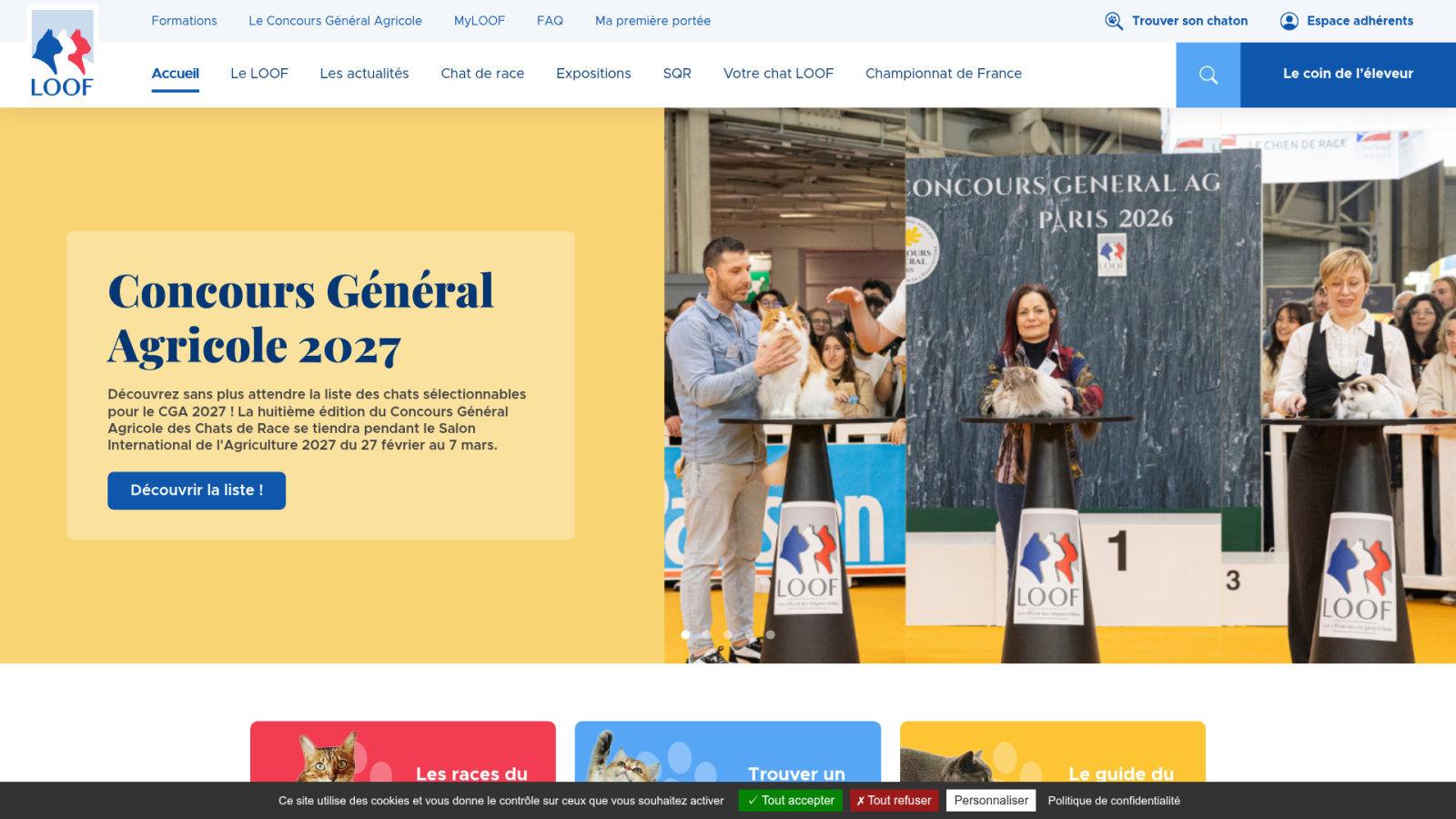Open the FAQ page
Screen dimensions: 1456x819
[x=550, y=21]
